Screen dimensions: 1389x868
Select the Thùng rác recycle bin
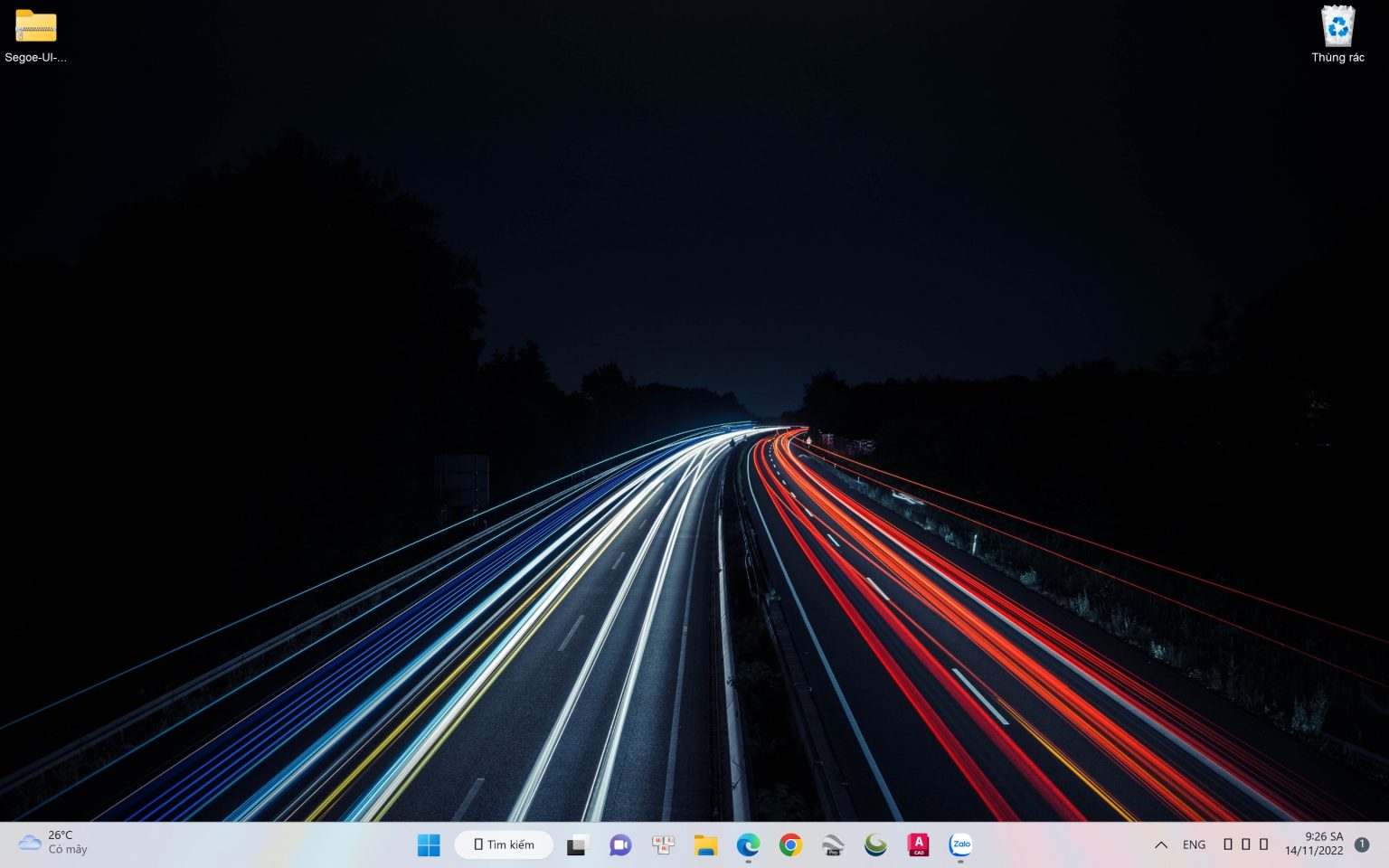pos(1337,36)
